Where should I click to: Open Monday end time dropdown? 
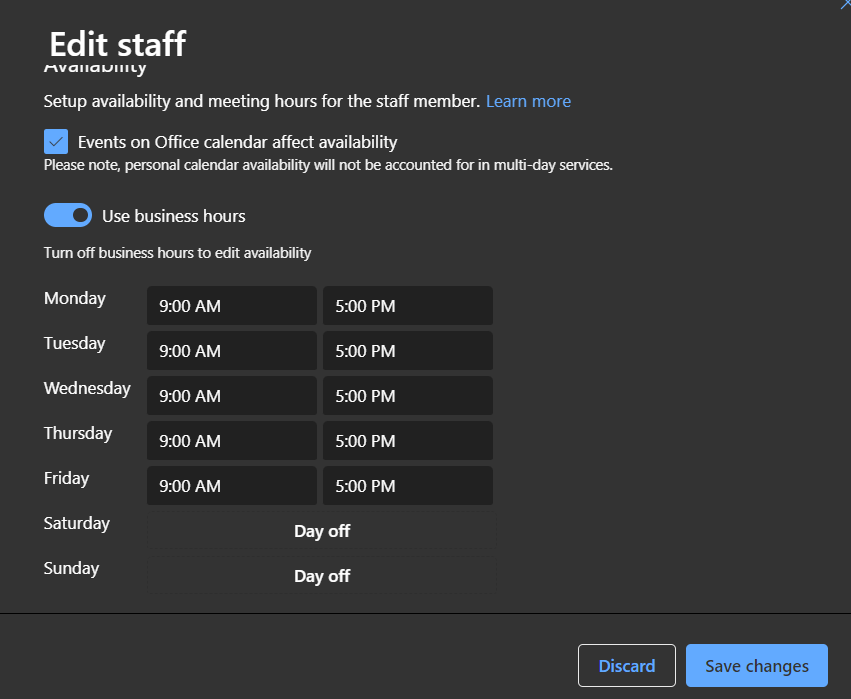407,306
